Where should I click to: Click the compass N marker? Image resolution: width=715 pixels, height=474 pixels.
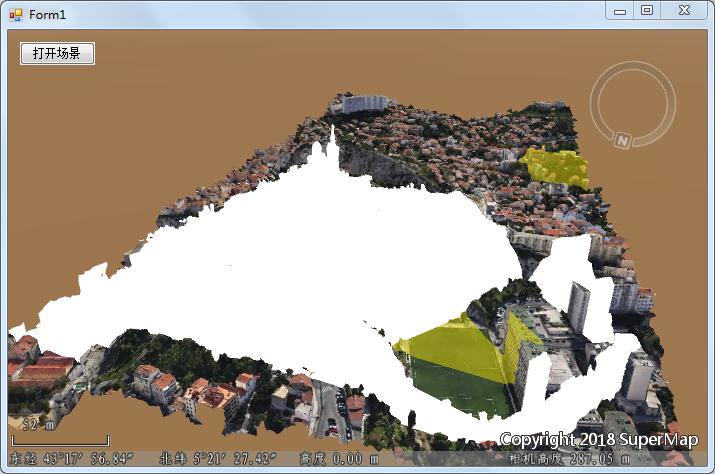pos(622,140)
